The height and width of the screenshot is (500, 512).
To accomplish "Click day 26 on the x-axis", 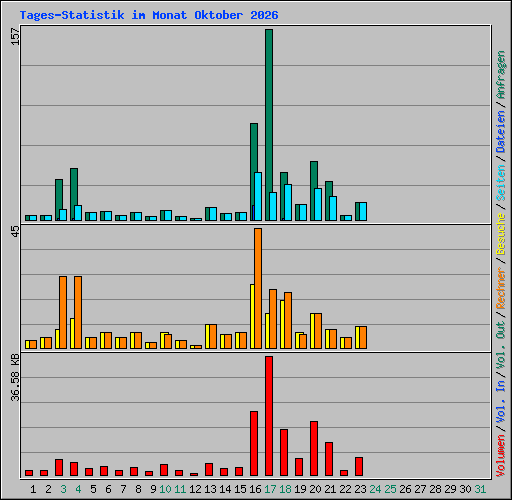I will (x=405, y=489).
